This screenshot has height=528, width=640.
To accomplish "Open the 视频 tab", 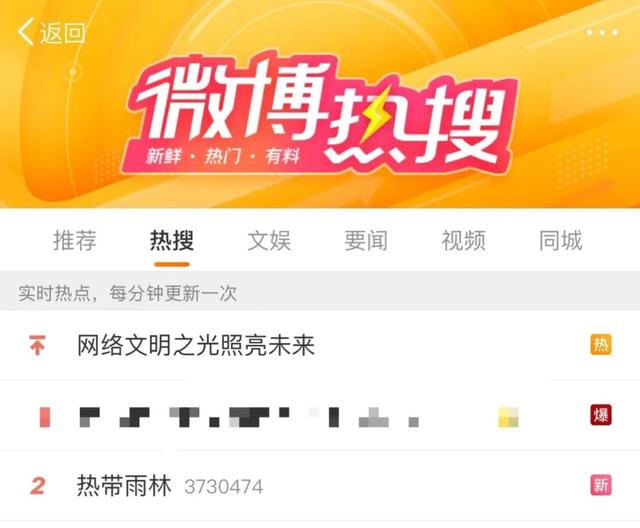I will 464,240.
